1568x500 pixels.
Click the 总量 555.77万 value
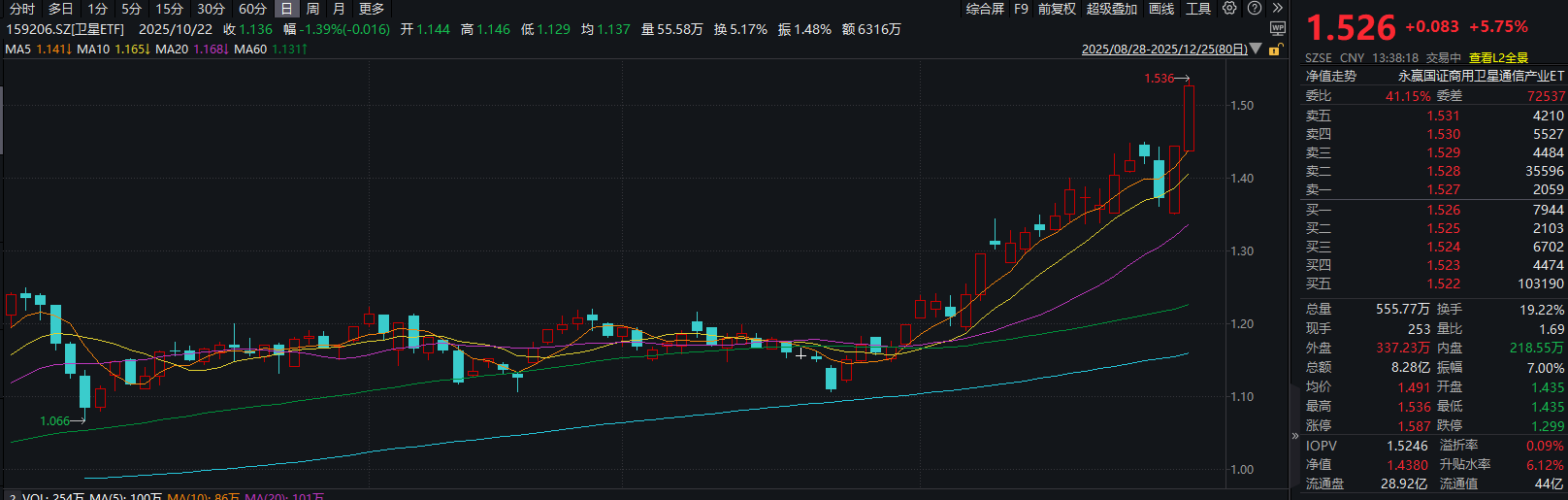(1403, 309)
